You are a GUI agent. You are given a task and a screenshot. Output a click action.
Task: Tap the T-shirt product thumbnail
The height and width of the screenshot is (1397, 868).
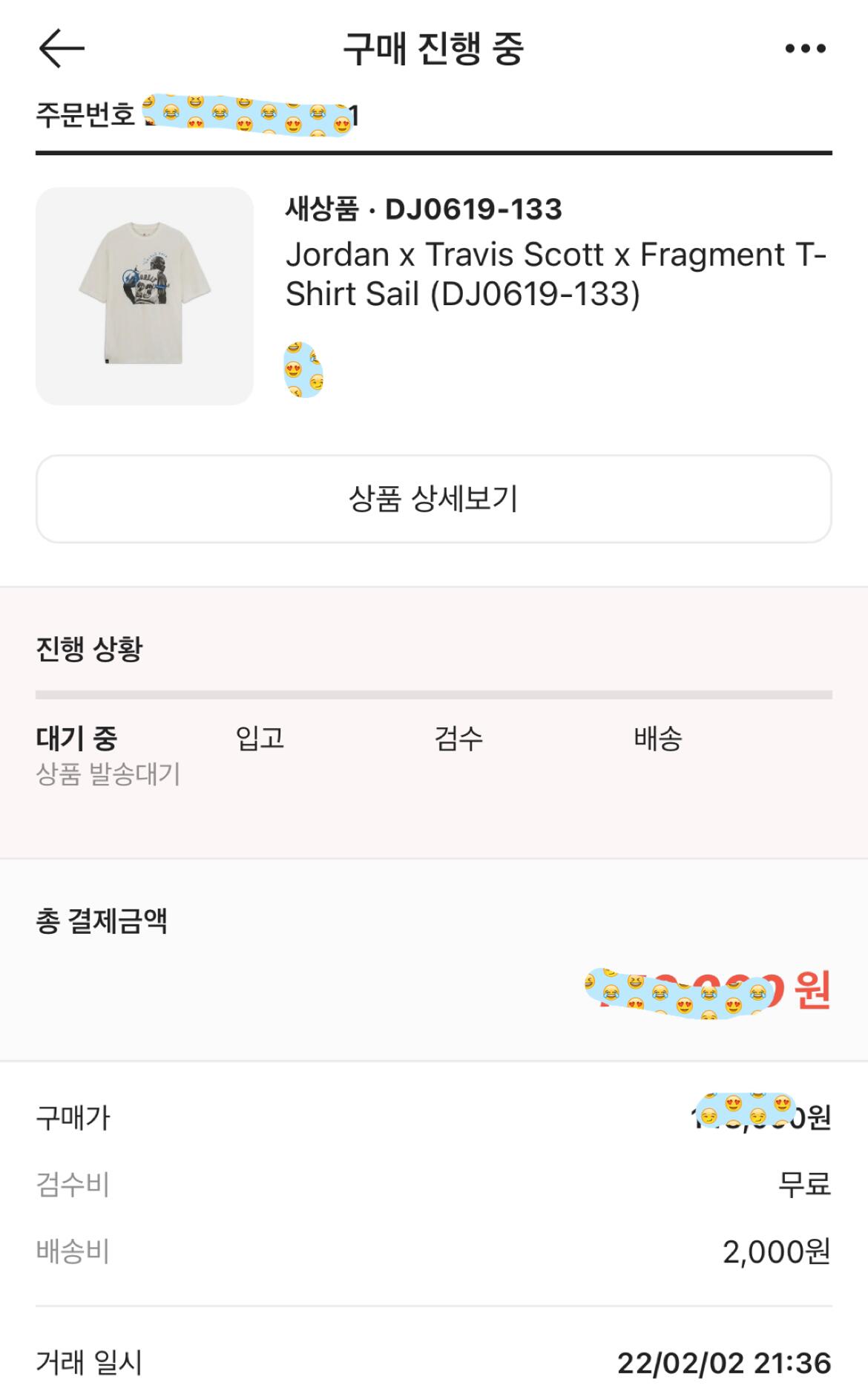[x=145, y=295]
